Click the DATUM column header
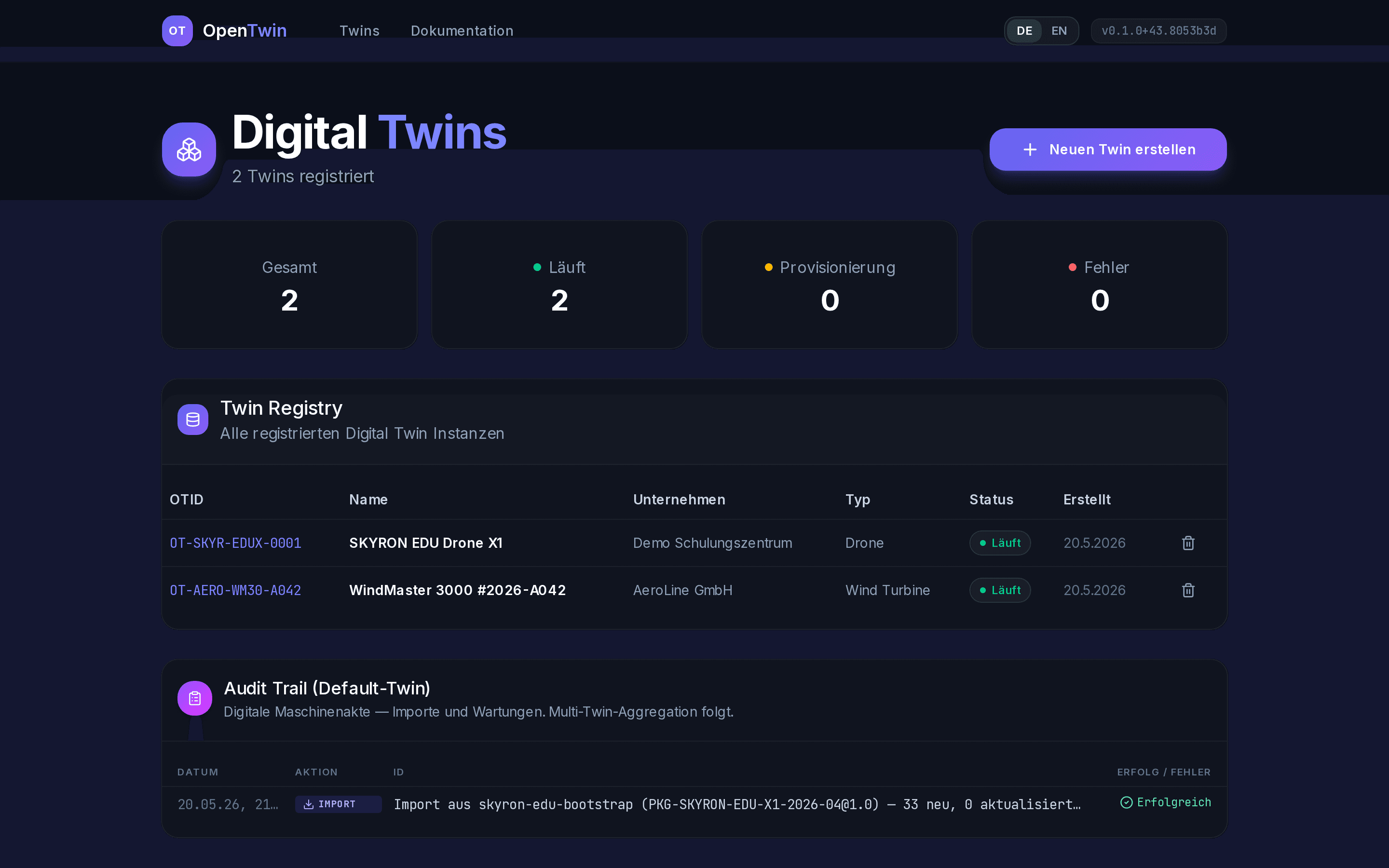Image resolution: width=1389 pixels, height=868 pixels. [x=197, y=772]
